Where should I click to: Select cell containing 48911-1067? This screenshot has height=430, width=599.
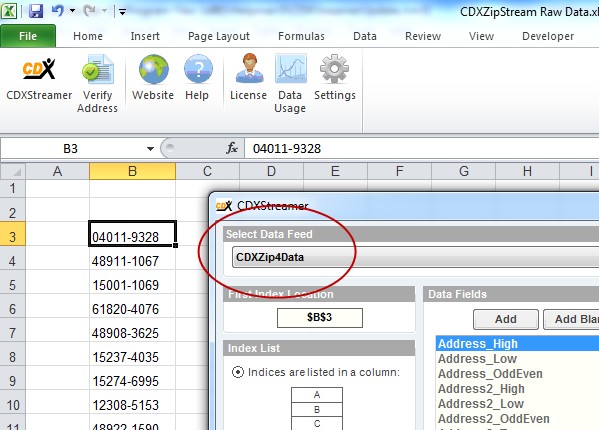coord(132,258)
